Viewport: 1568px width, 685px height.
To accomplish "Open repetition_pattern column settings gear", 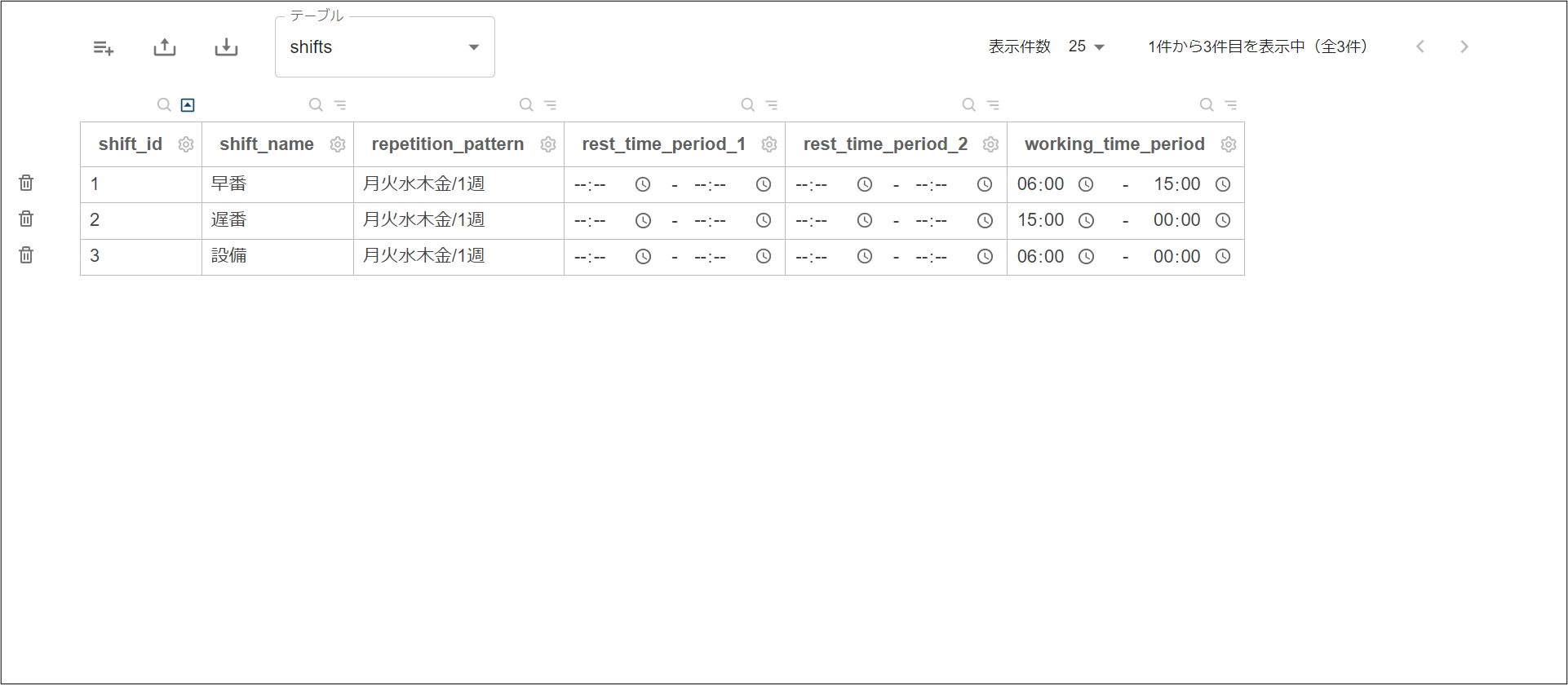I will [x=548, y=144].
